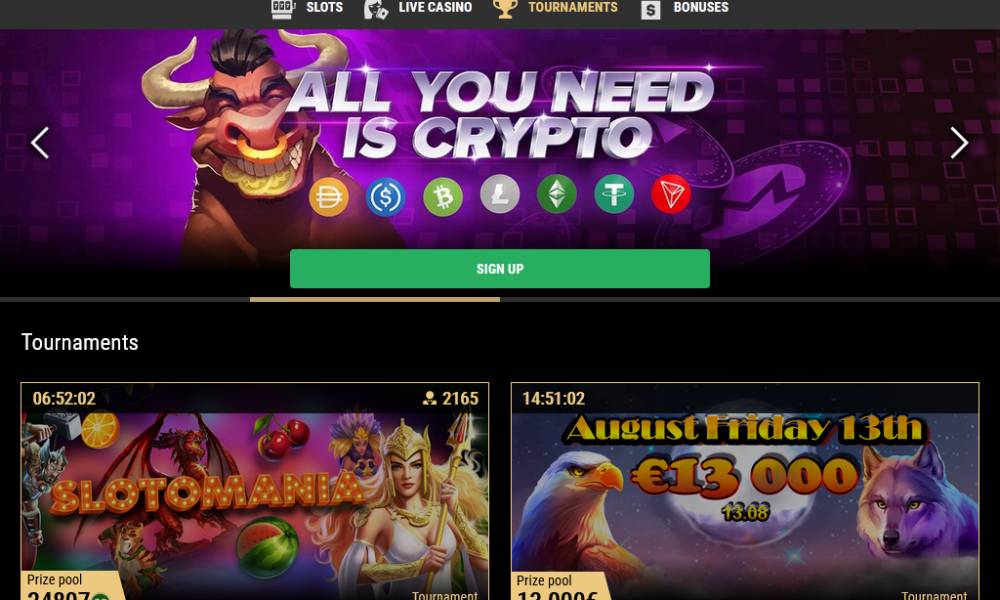The height and width of the screenshot is (600, 1000).
Task: Click the slot machine icon beside Slots
Action: coord(283,8)
